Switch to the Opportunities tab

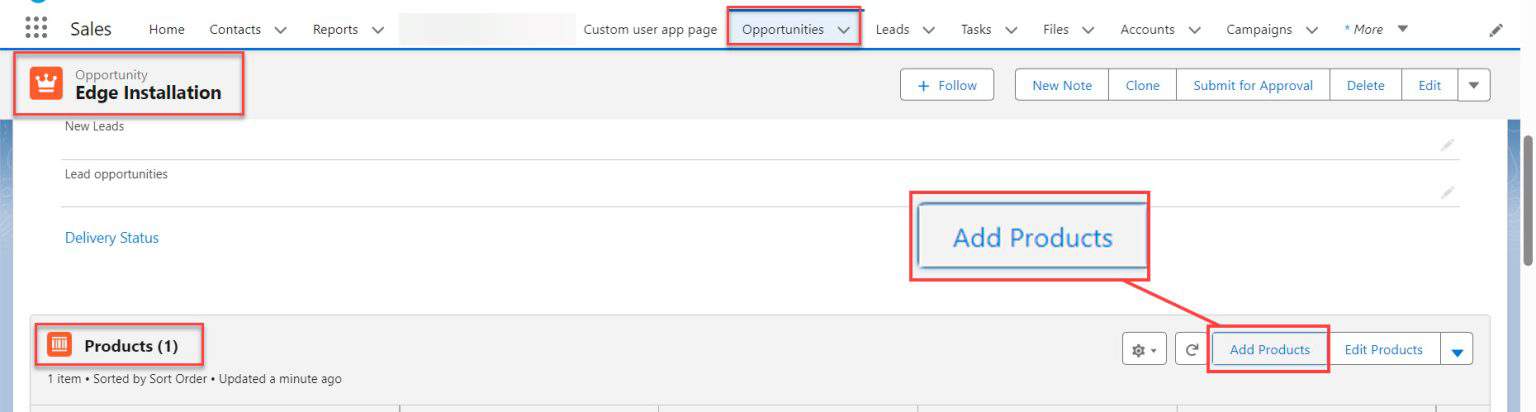(x=783, y=30)
